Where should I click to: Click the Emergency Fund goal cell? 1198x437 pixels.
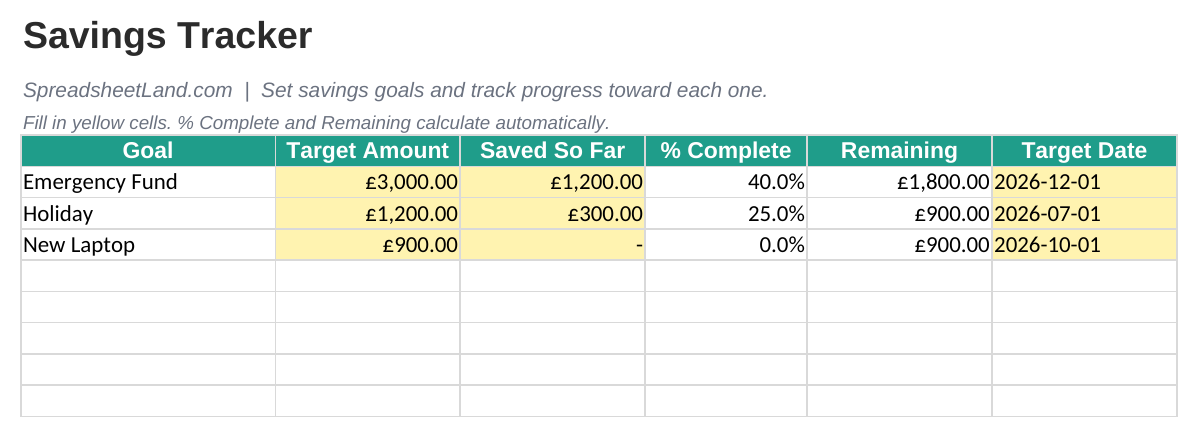pos(148,182)
